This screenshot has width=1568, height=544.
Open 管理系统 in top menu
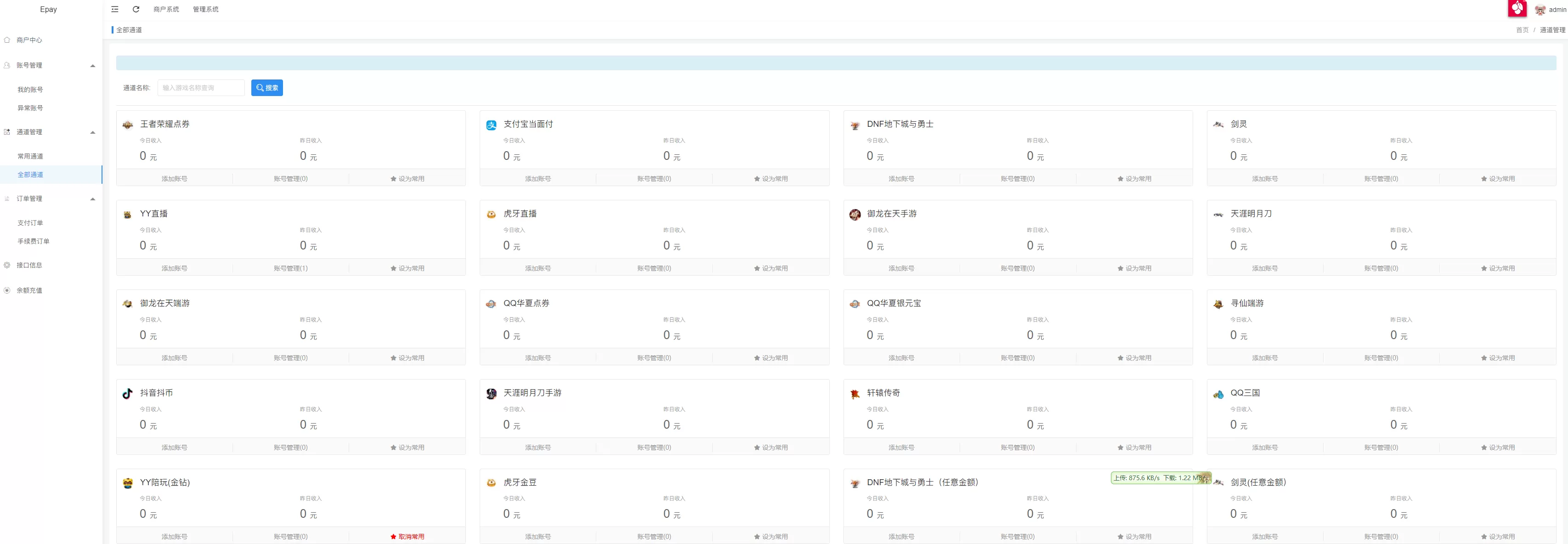coord(205,9)
